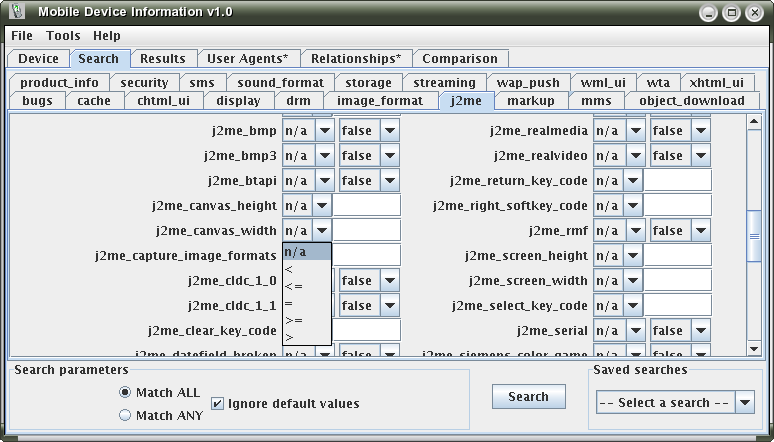Click the scroll-up arrow of the parameter list
The height and width of the screenshot is (442, 774).
point(755,121)
